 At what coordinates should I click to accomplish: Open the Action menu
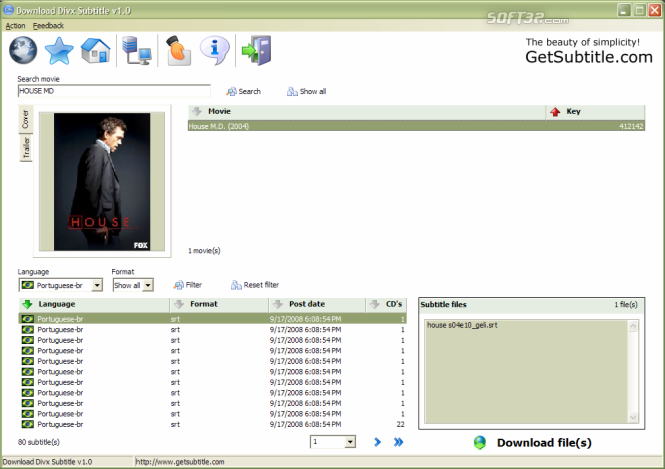pyautogui.click(x=15, y=26)
